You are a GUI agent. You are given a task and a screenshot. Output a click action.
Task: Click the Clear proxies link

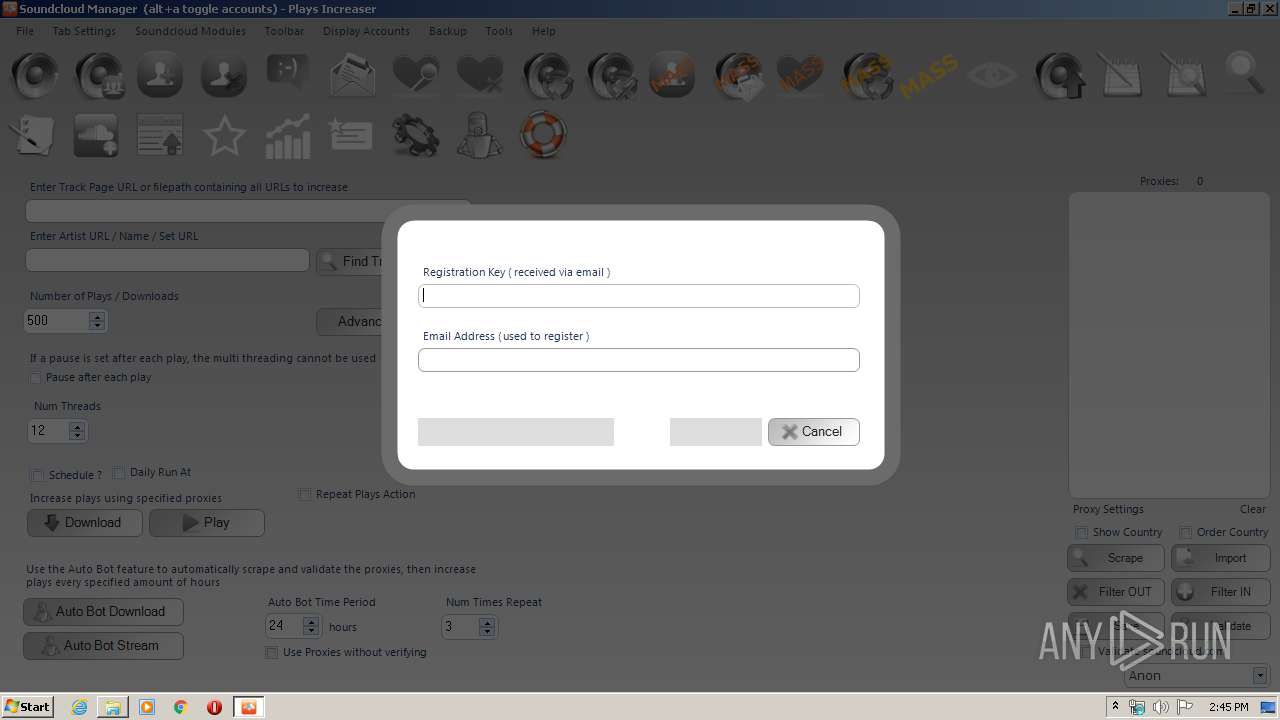(1252, 509)
